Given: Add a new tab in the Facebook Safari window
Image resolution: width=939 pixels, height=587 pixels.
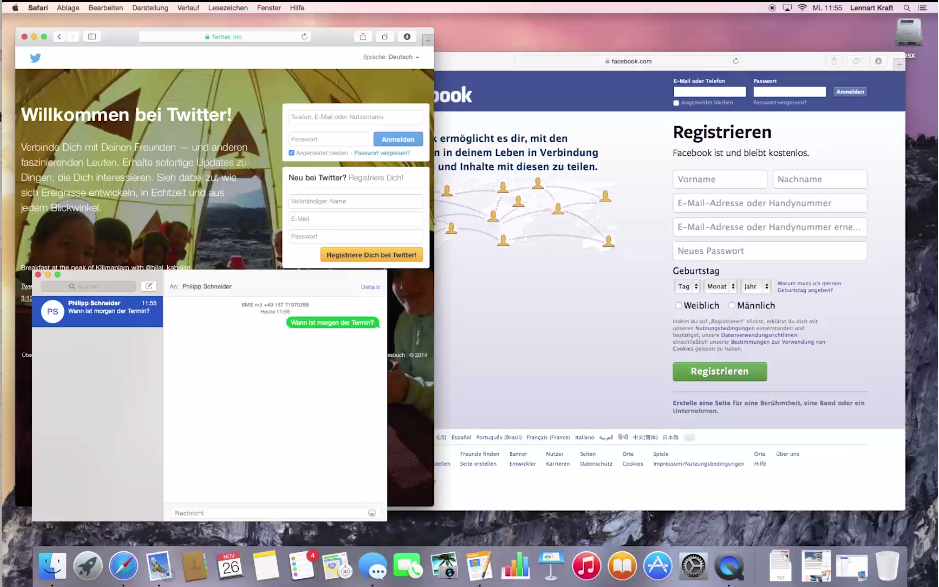Looking at the screenshot, I should point(899,64).
